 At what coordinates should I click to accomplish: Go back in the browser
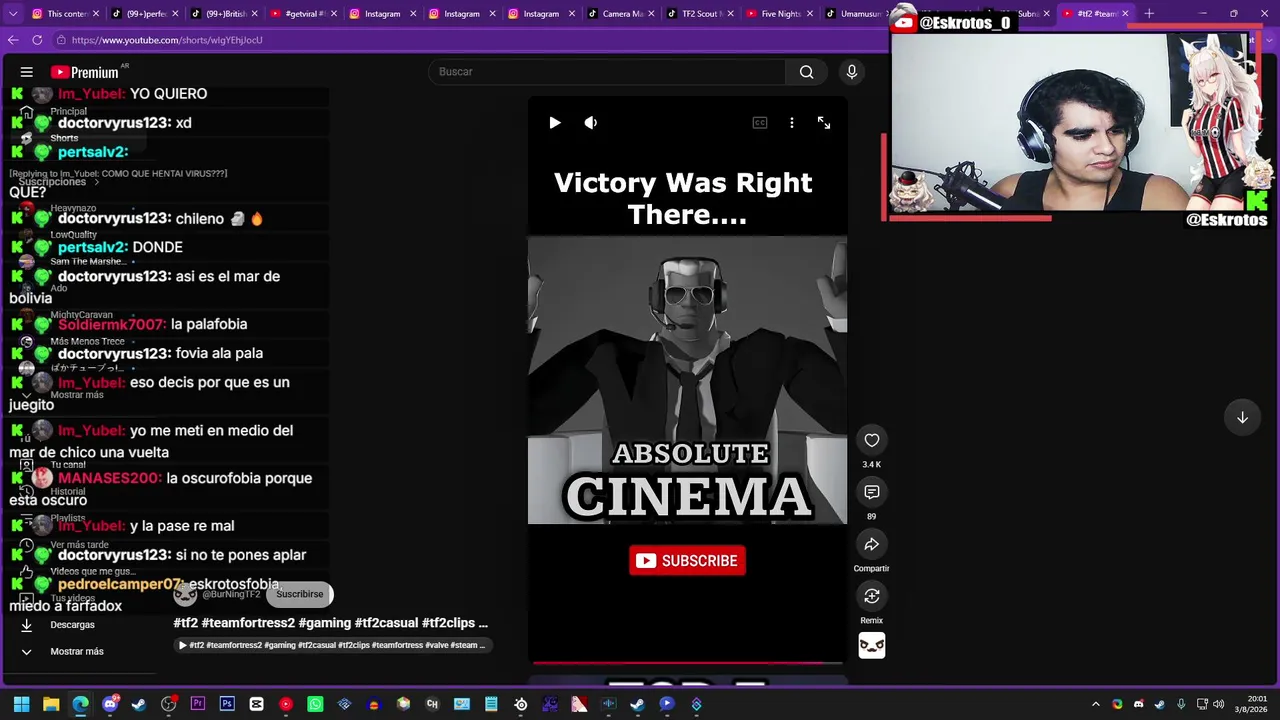[13, 40]
